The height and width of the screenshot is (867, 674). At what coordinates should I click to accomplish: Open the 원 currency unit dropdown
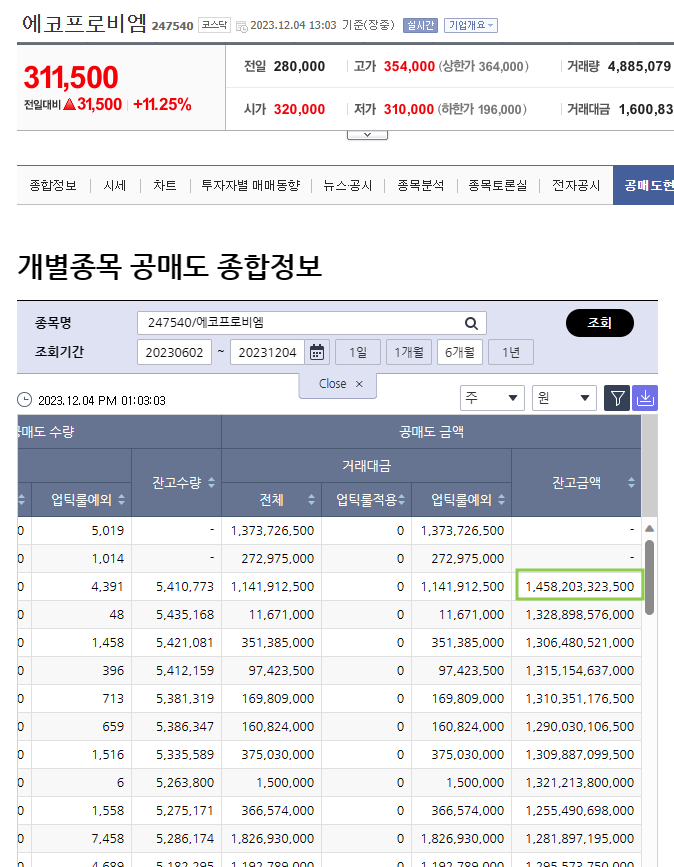(x=564, y=398)
